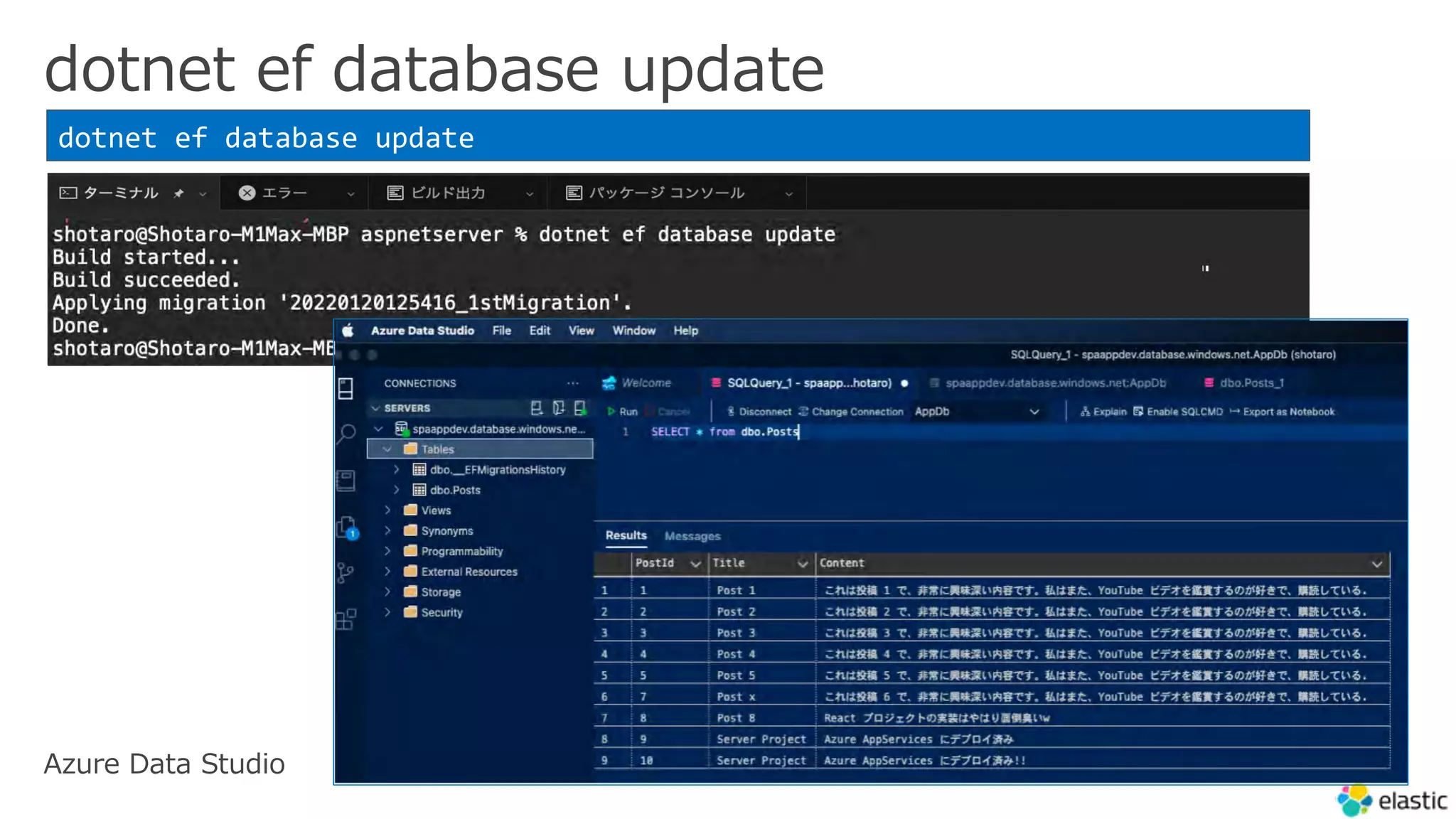Collapse the Tables folder
Image resolution: width=1456 pixels, height=819 pixels.
pyautogui.click(x=387, y=449)
